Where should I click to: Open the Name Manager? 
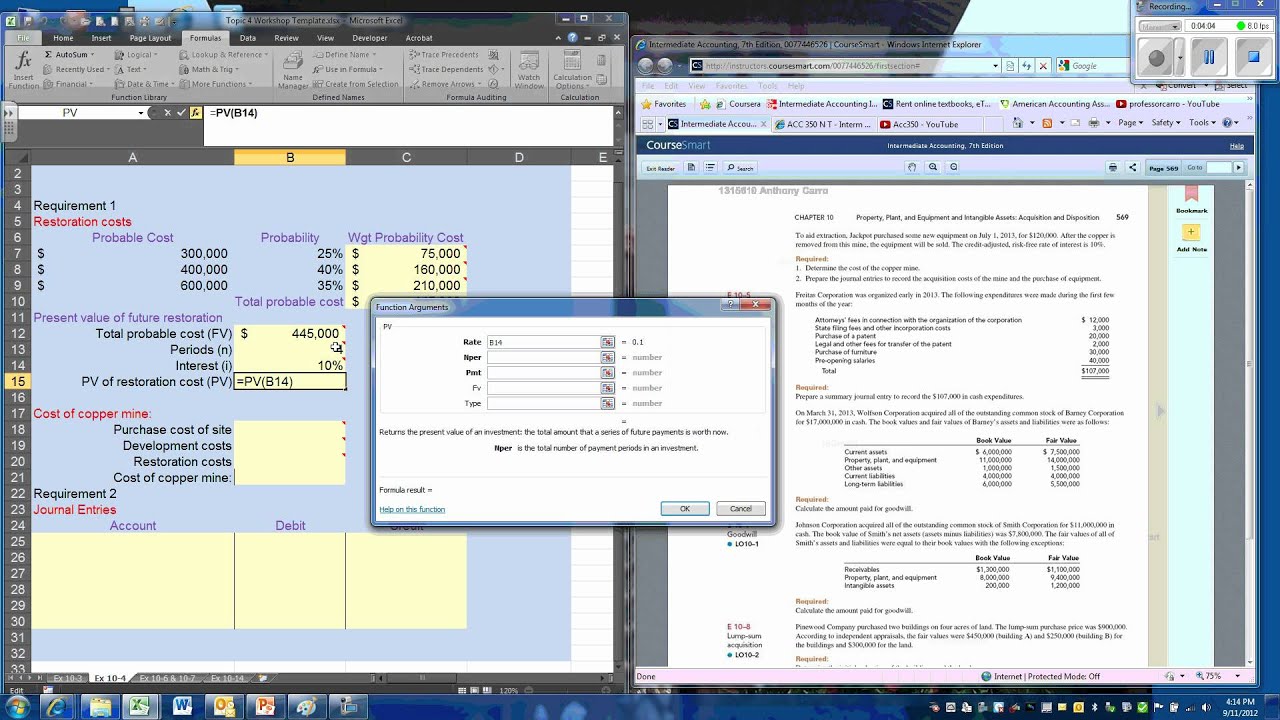(293, 70)
